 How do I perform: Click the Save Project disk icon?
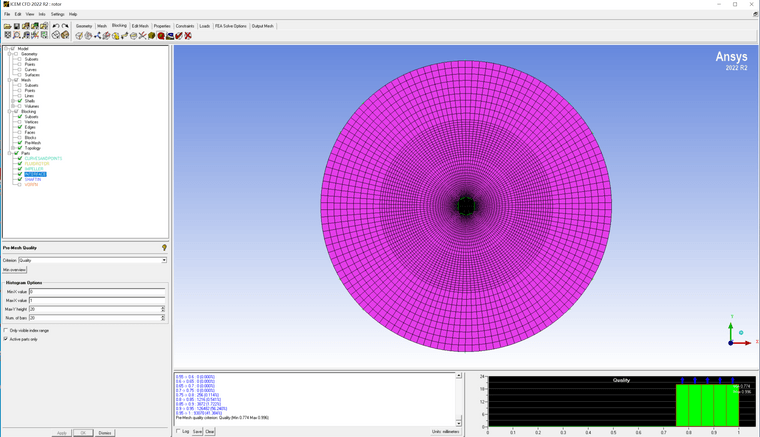17,26
